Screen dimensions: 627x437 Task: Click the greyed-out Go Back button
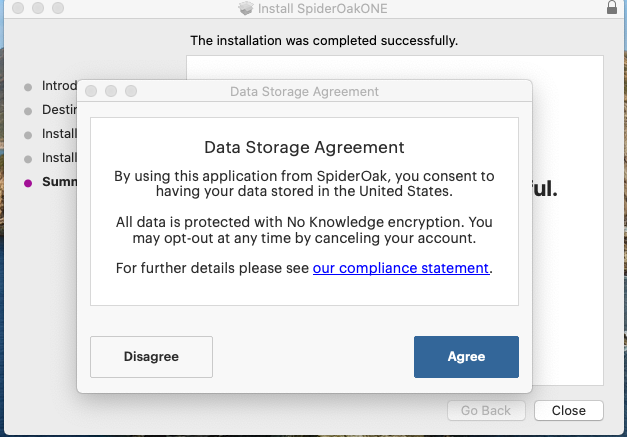click(x=486, y=410)
